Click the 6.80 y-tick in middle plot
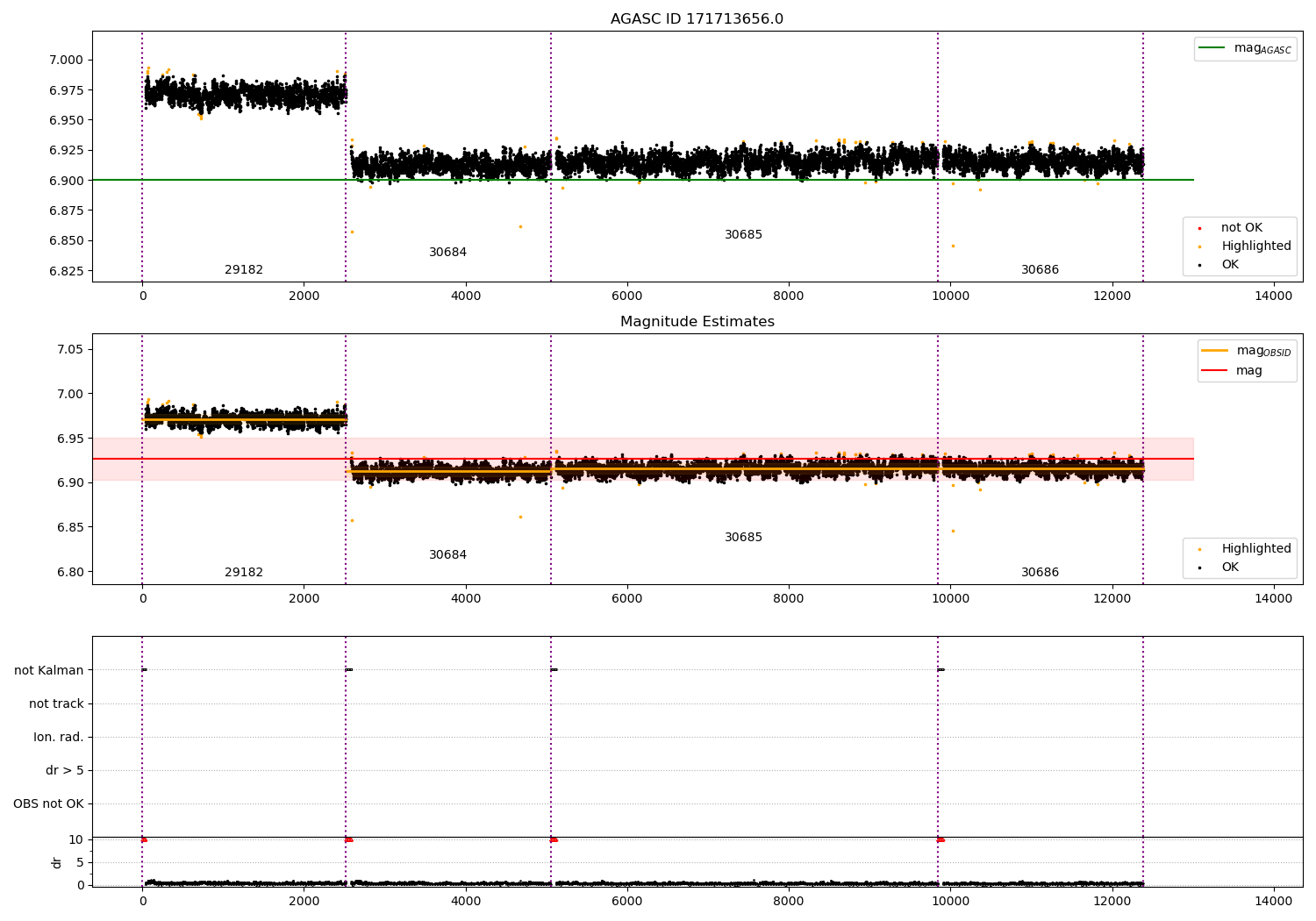The image size is (1316, 921). tap(70, 573)
